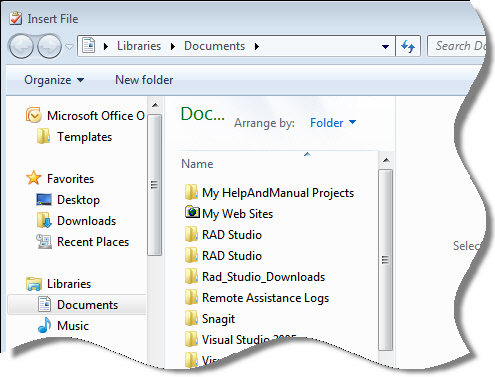Viewport: 495px width, 377px height.
Task: Select the Remote Assistance Logs folder
Action: (265, 298)
